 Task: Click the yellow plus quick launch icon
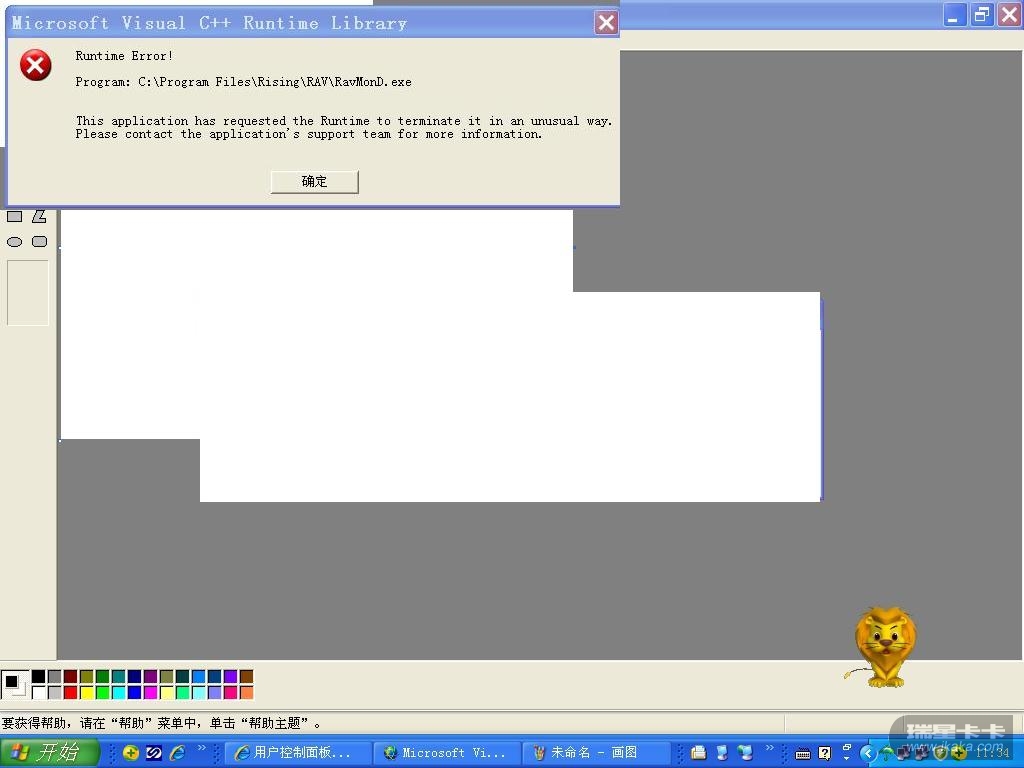[x=130, y=753]
